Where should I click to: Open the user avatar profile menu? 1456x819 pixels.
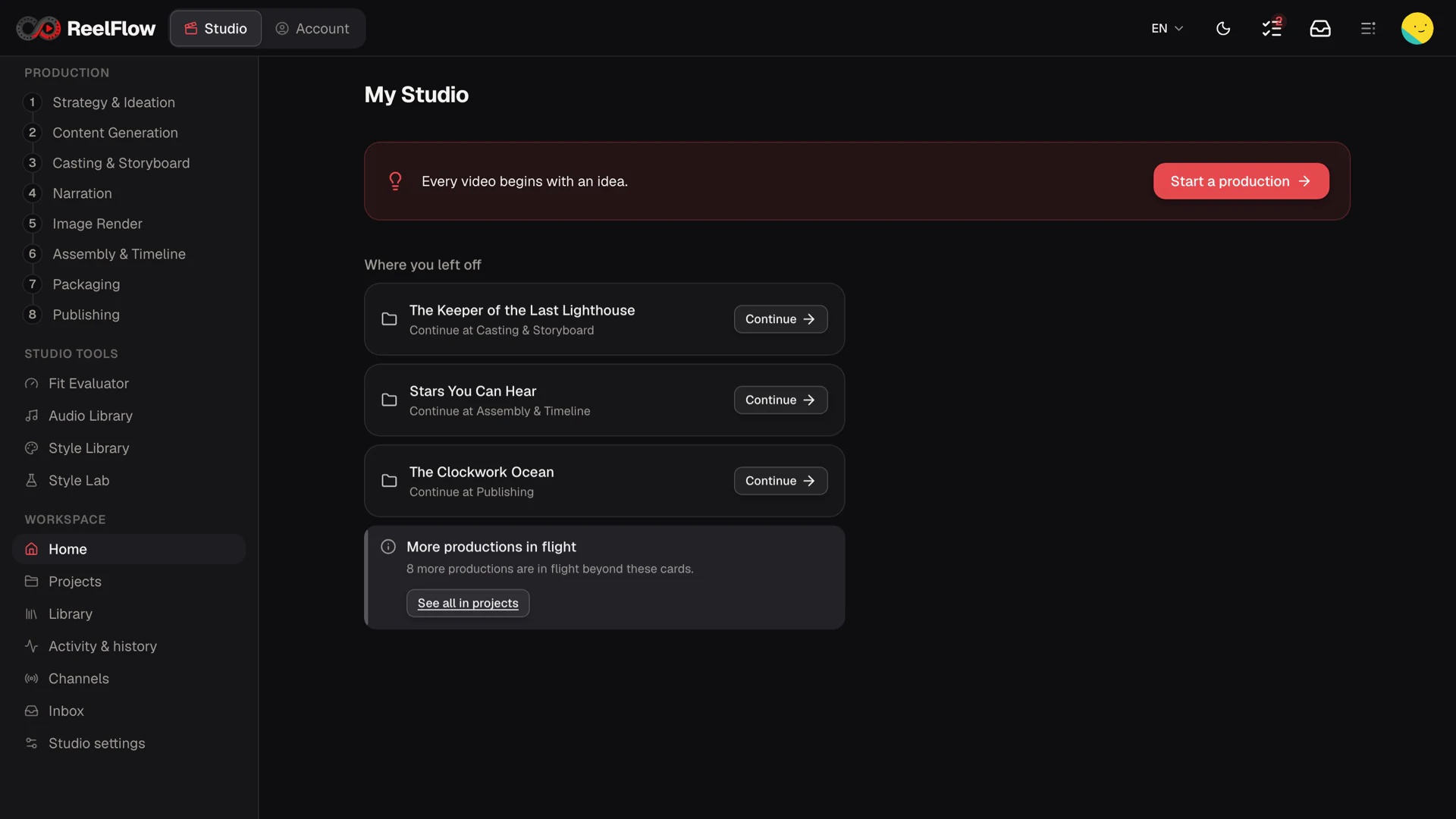coord(1417,29)
